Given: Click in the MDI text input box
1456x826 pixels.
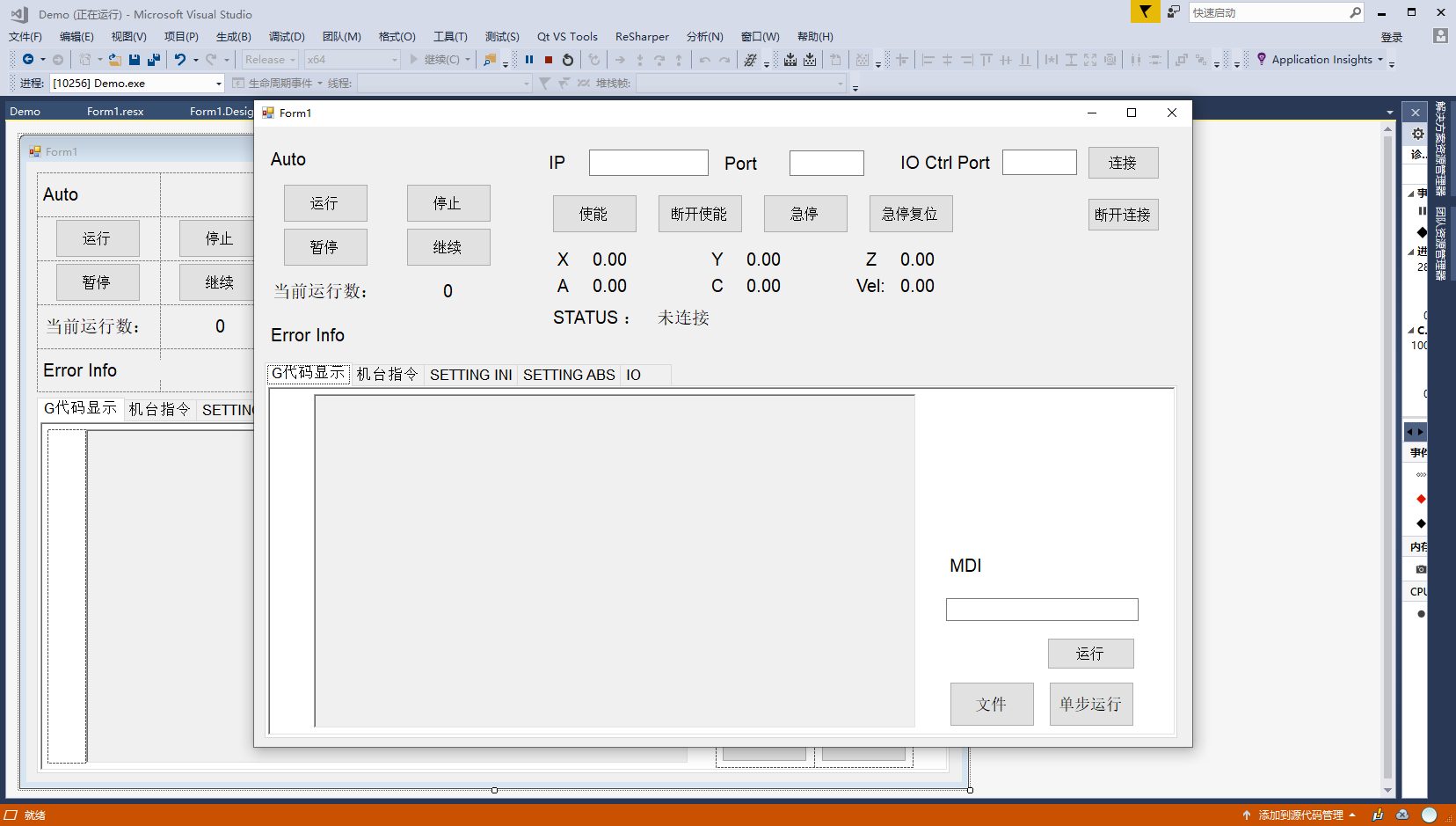Looking at the screenshot, I should click(1042, 610).
